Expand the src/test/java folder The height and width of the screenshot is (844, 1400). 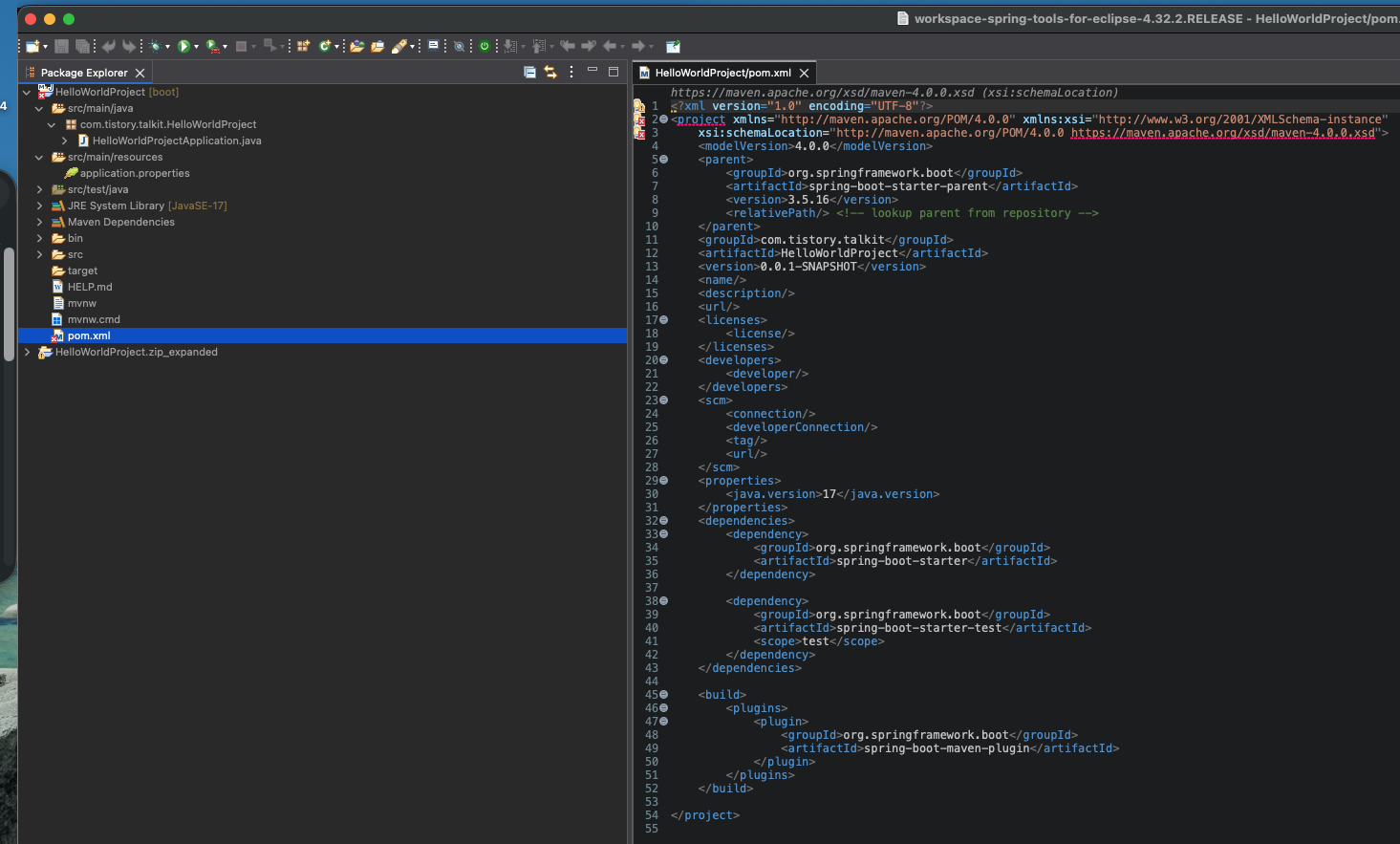click(x=39, y=190)
